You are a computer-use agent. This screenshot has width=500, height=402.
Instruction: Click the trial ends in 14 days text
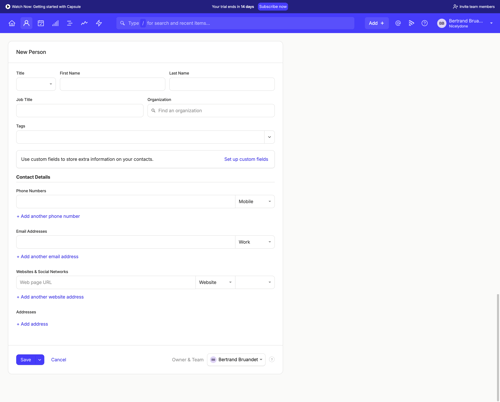pos(233,6)
